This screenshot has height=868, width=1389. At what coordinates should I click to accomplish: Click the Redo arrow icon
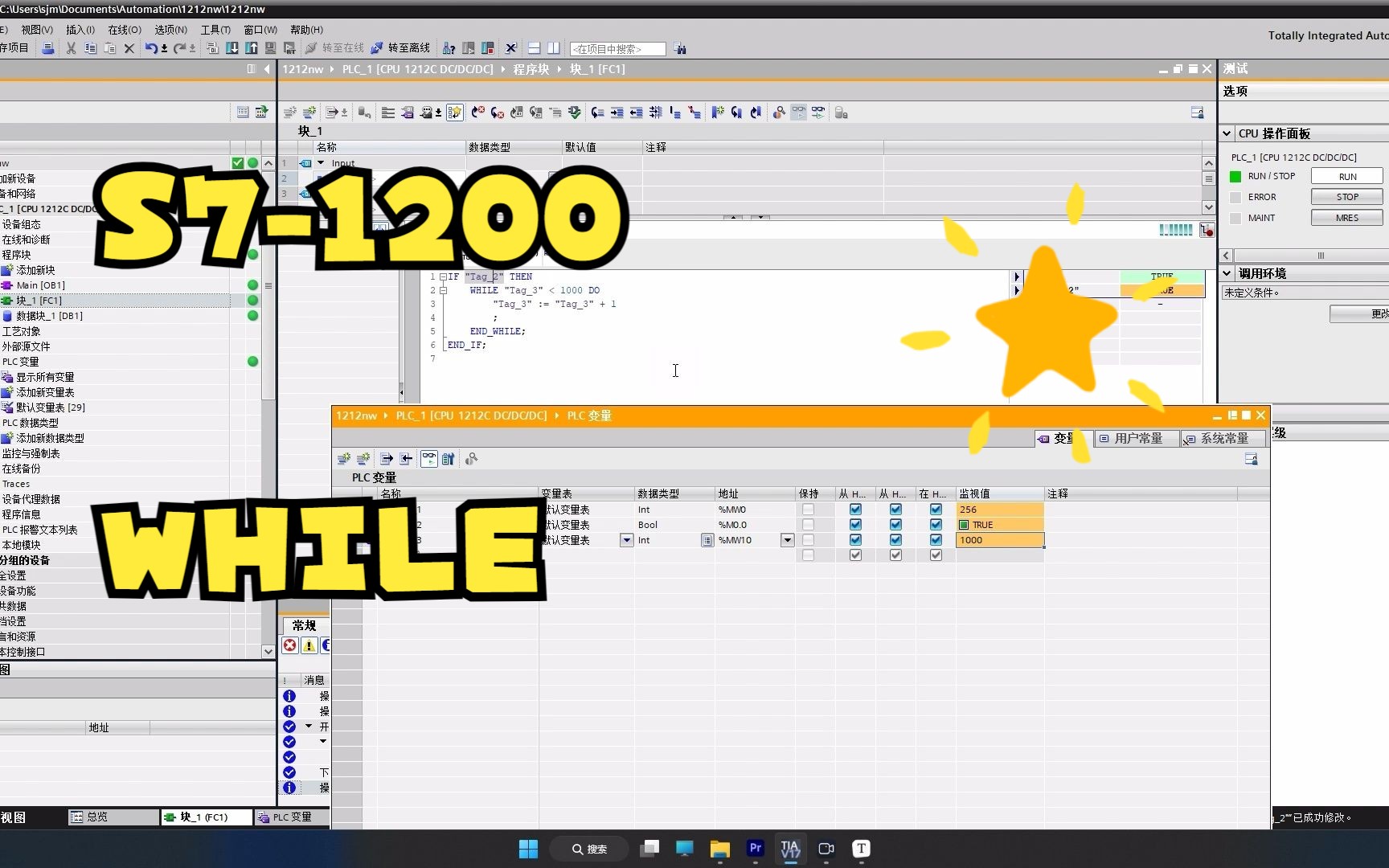pyautogui.click(x=179, y=48)
